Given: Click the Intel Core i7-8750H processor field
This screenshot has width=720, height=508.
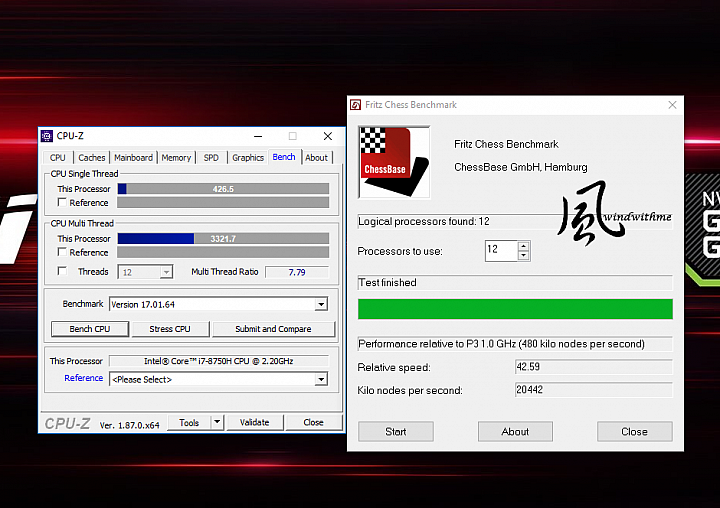Looking at the screenshot, I should click(x=219, y=361).
